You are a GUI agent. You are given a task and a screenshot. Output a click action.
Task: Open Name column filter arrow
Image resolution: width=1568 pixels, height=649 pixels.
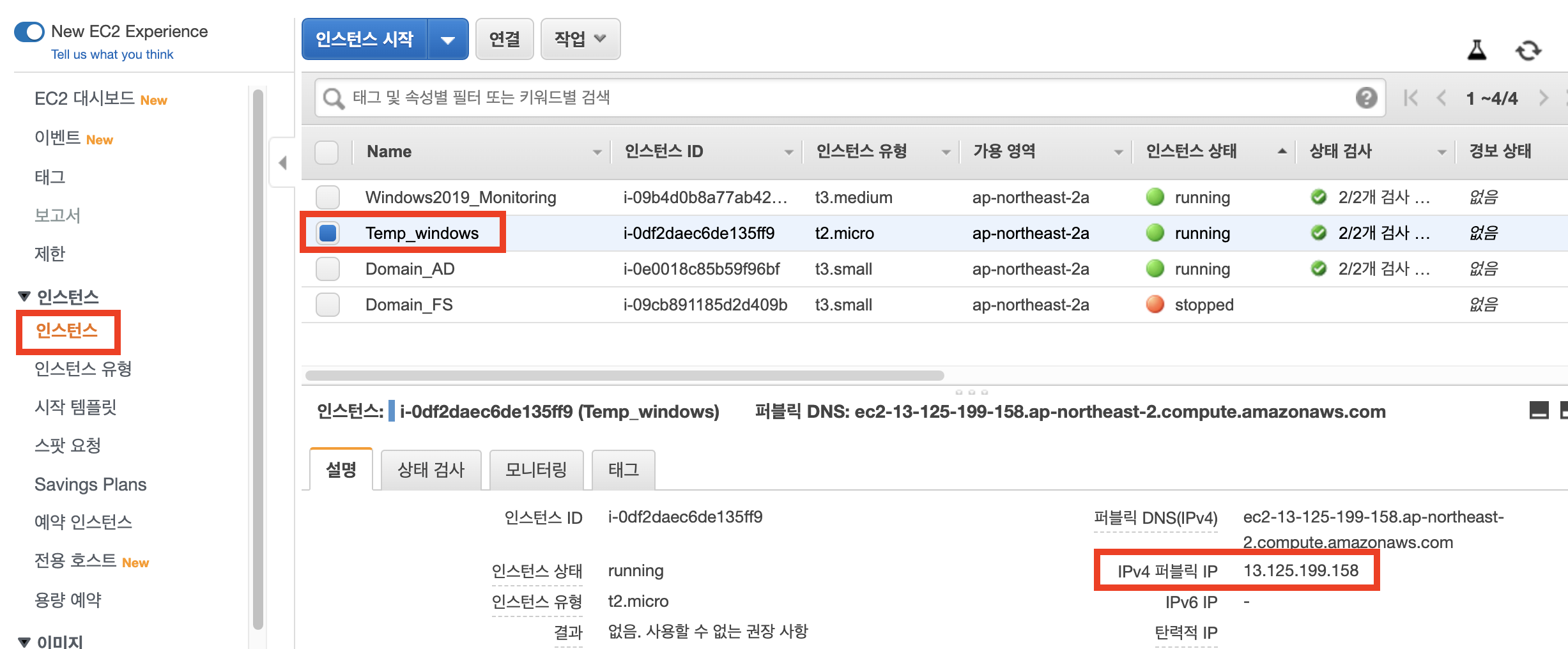tap(597, 152)
